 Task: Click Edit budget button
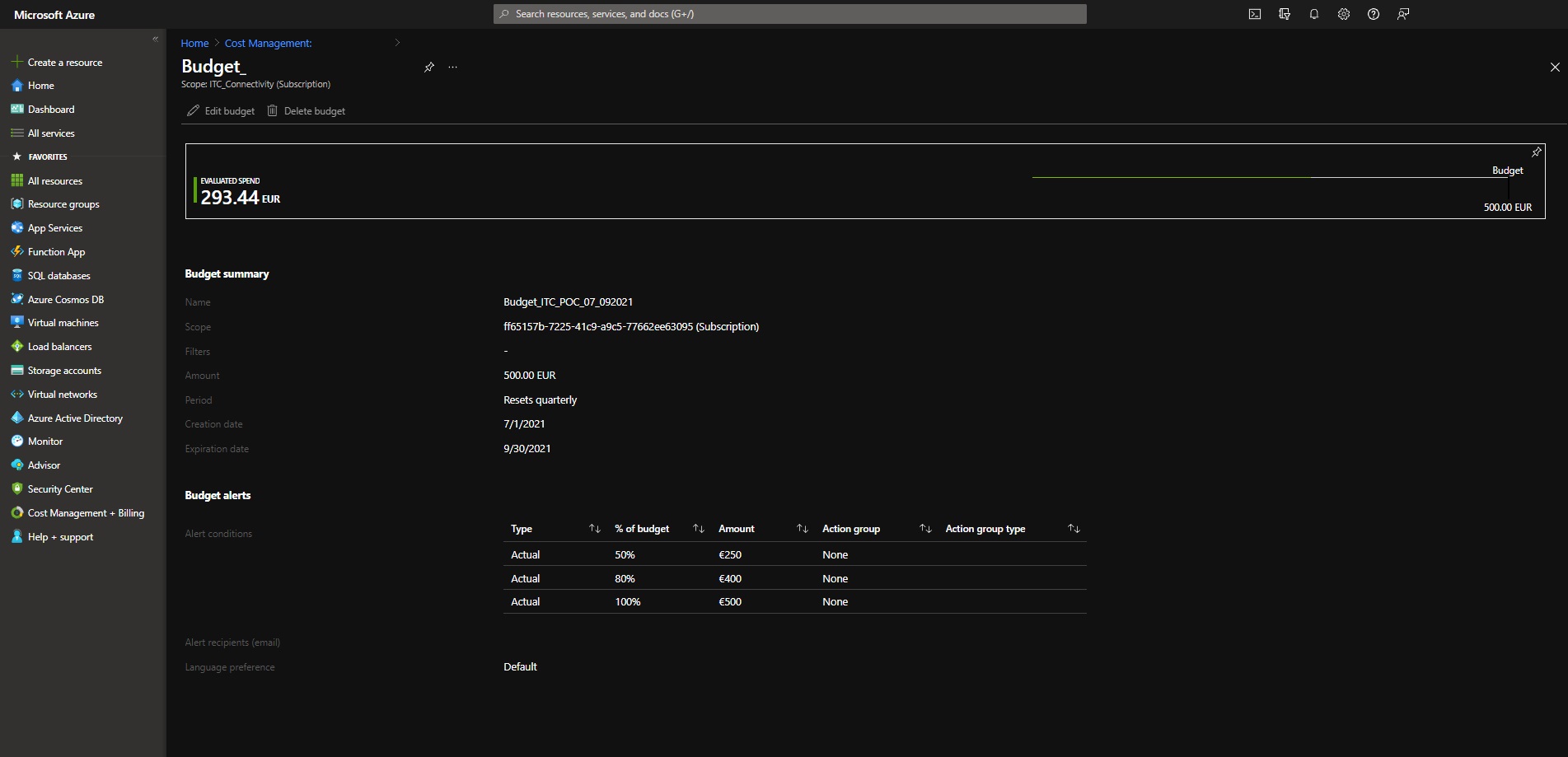pyautogui.click(x=221, y=111)
